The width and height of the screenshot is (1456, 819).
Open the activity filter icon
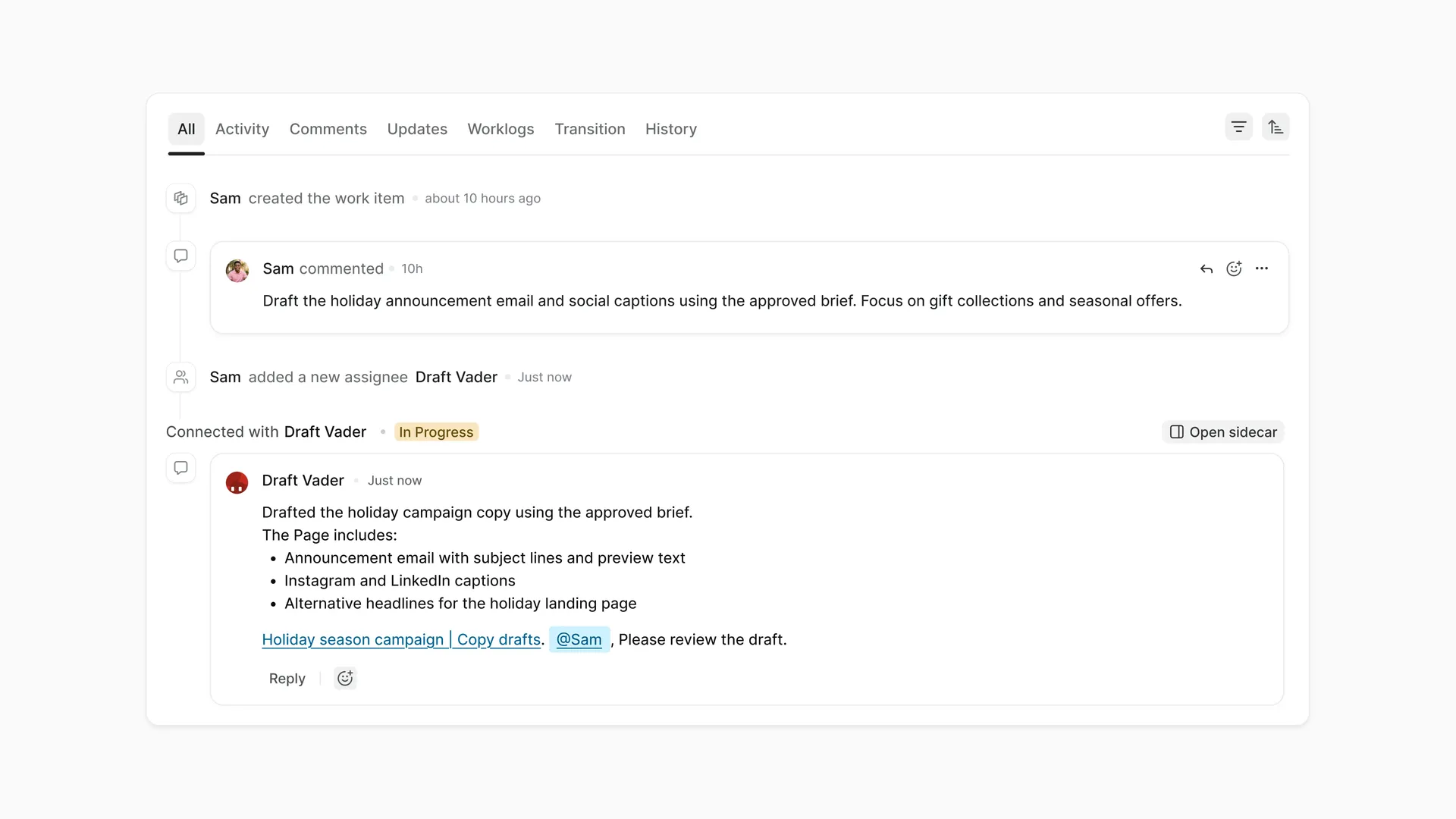1238,127
